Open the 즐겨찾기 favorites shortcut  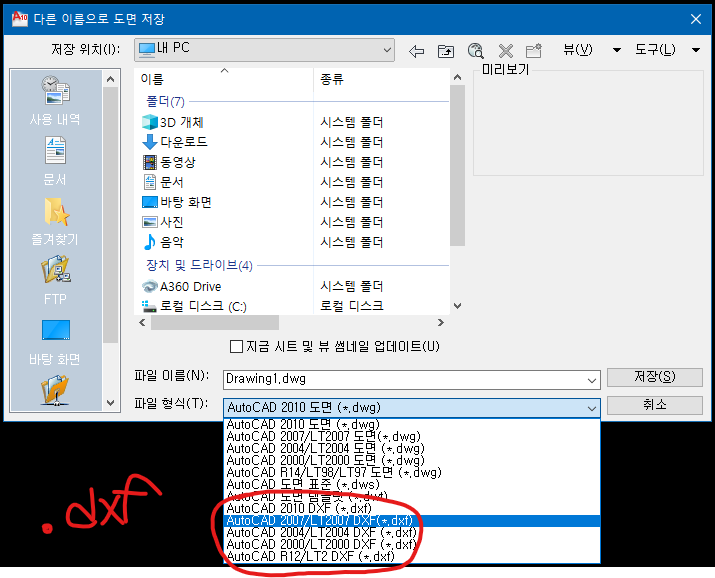coord(55,221)
